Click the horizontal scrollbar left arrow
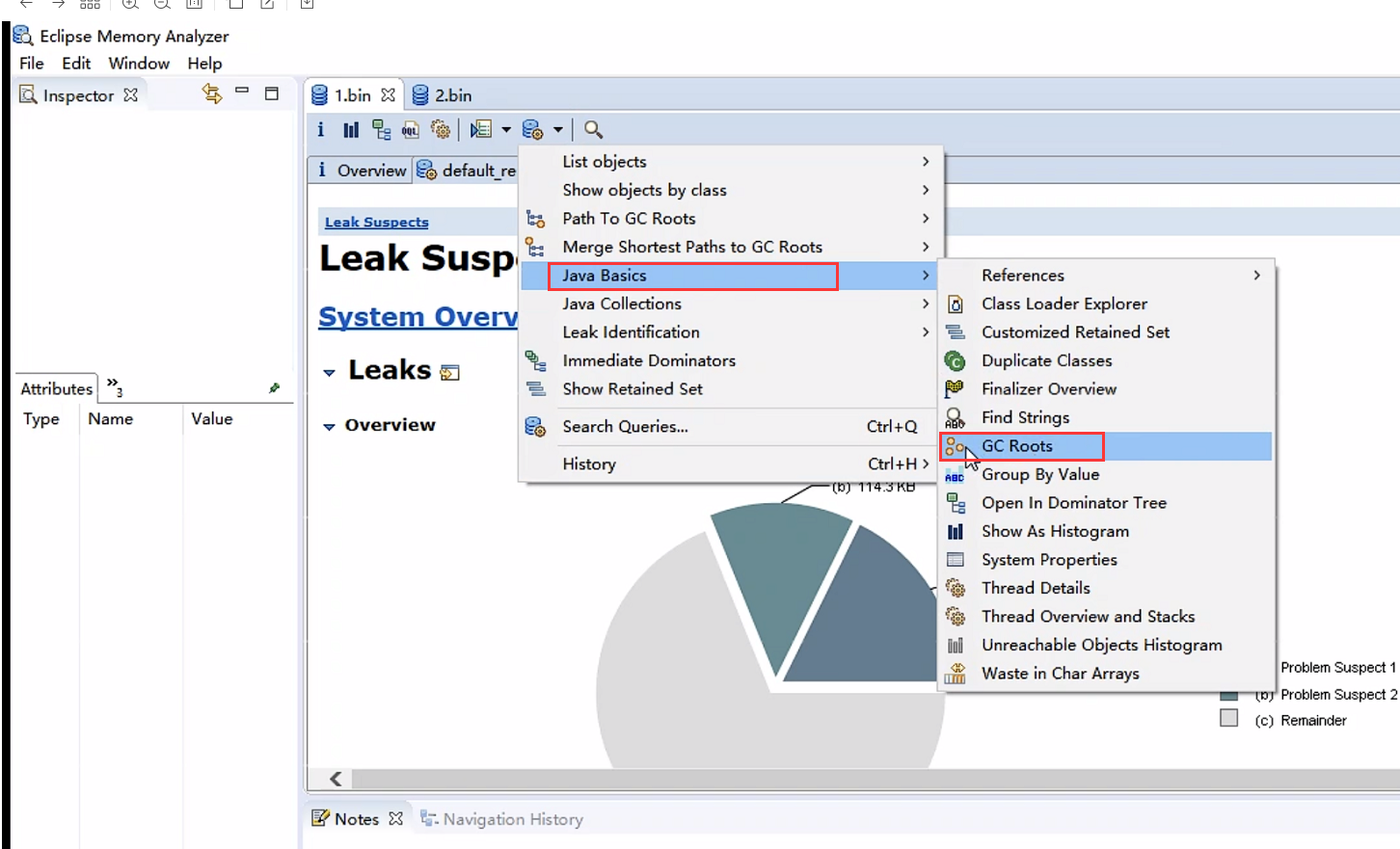 336,779
